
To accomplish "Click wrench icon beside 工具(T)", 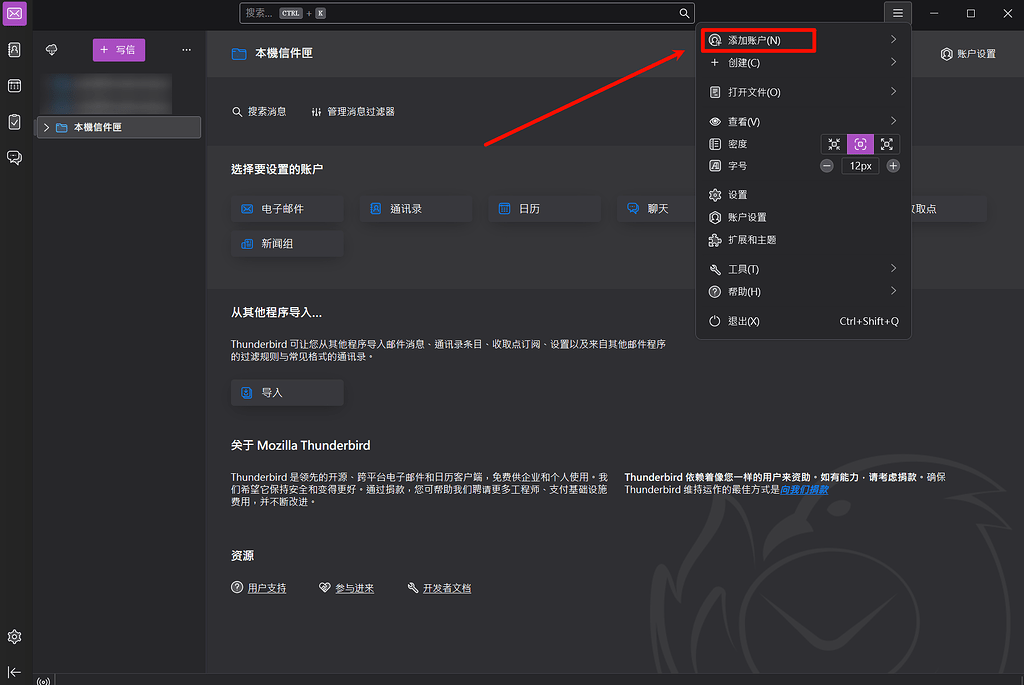I will (x=715, y=269).
